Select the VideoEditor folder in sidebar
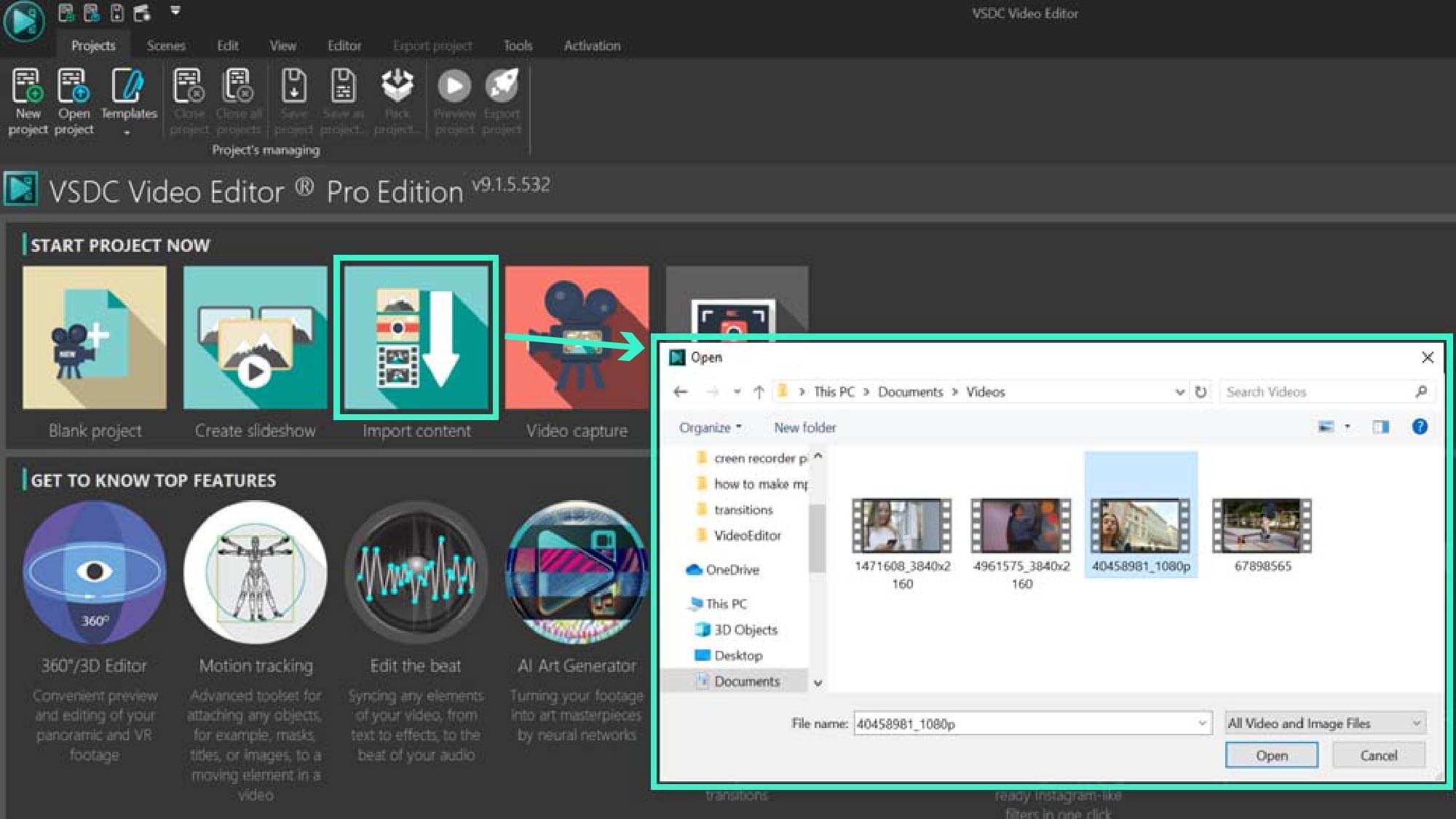Screen dimensions: 1456x819 click(739, 535)
